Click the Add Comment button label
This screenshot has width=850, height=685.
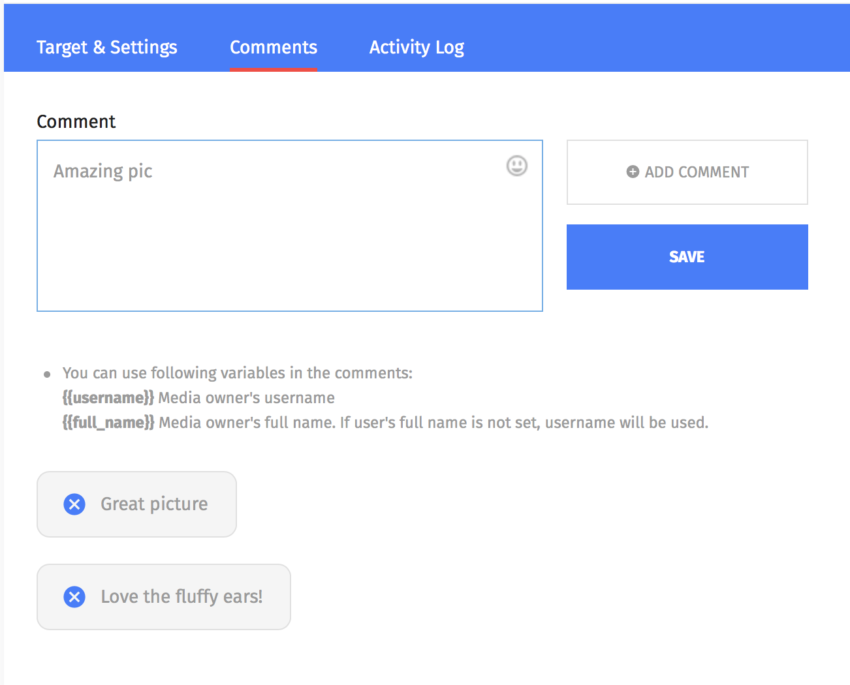pyautogui.click(x=696, y=172)
